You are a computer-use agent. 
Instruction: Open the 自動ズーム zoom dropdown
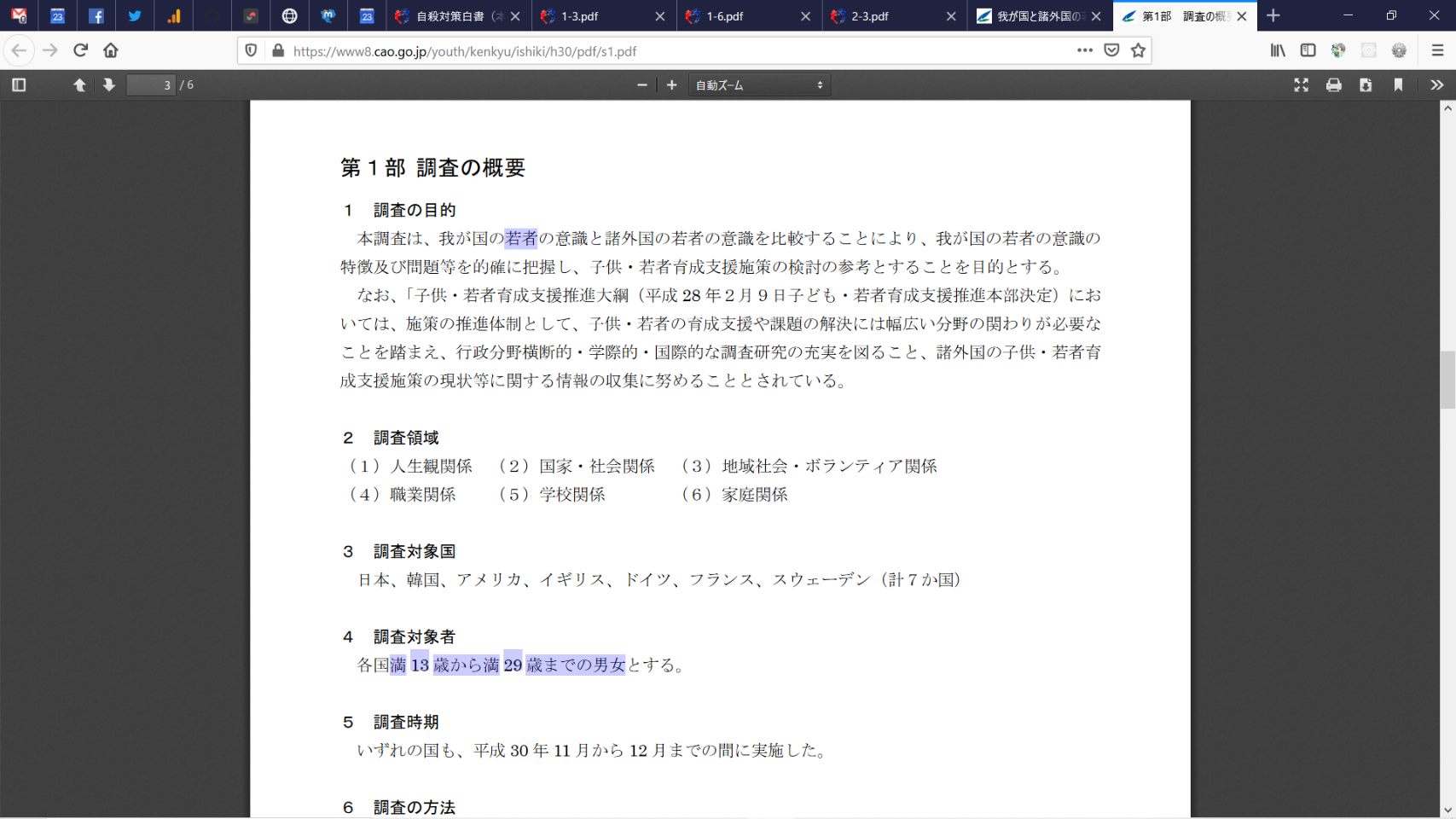click(758, 85)
